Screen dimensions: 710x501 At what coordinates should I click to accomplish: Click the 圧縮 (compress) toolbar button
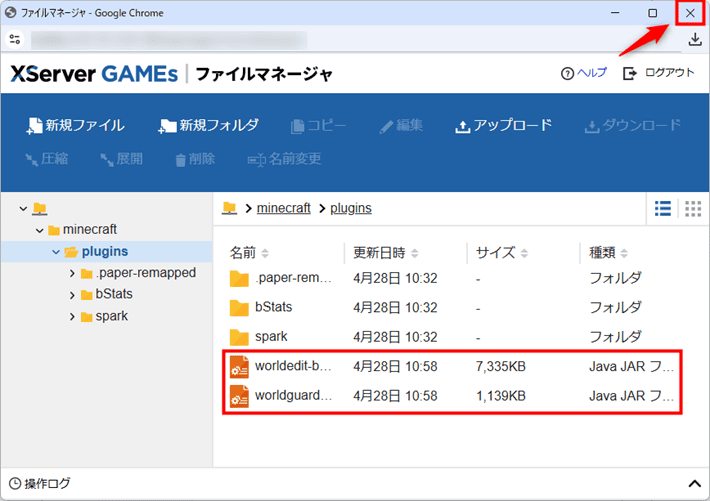[x=46, y=159]
